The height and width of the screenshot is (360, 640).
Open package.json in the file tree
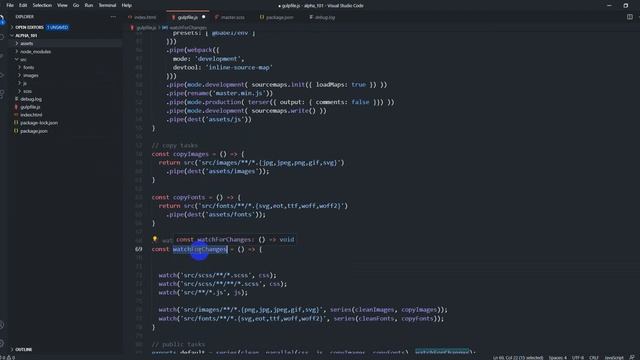coord(34,131)
